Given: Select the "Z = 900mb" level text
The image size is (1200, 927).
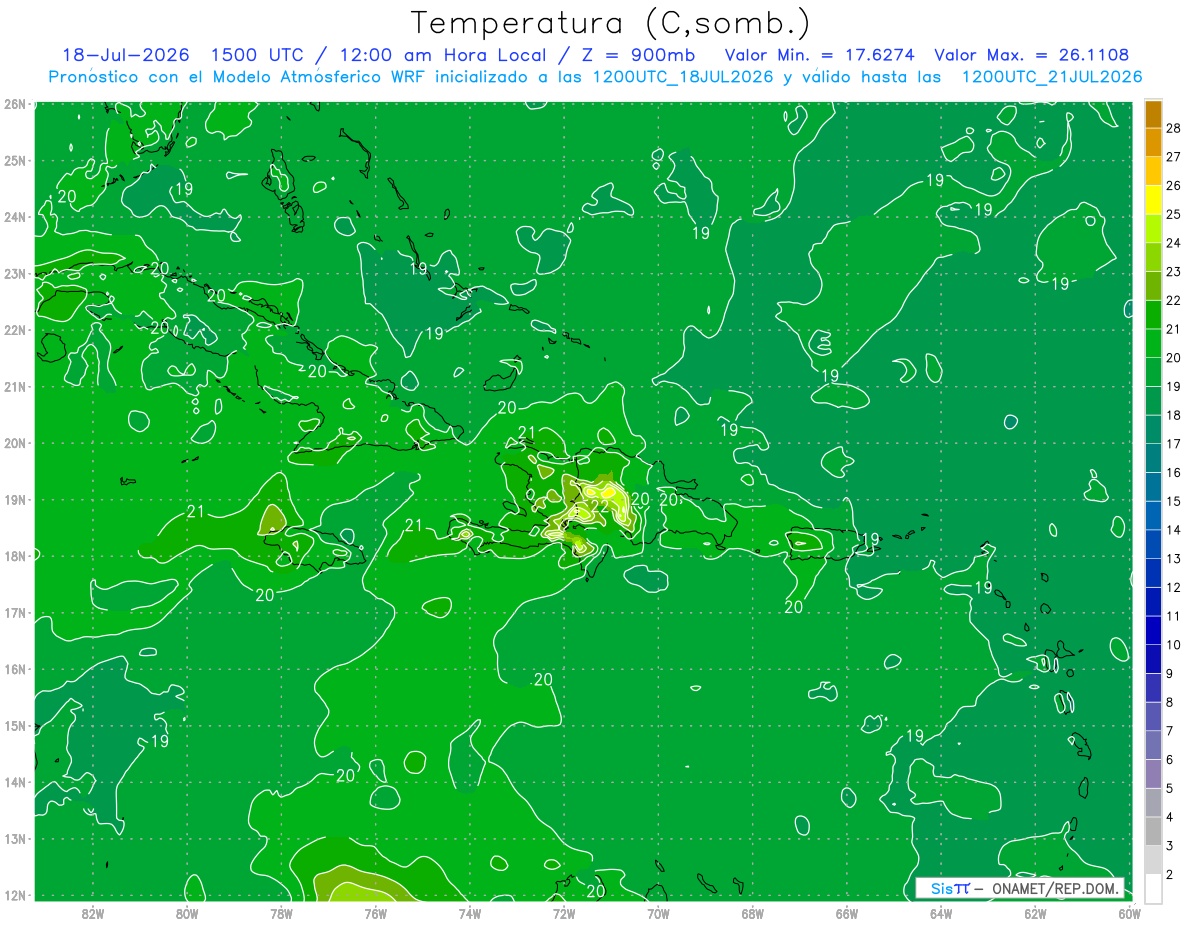Looking at the screenshot, I should 641,55.
